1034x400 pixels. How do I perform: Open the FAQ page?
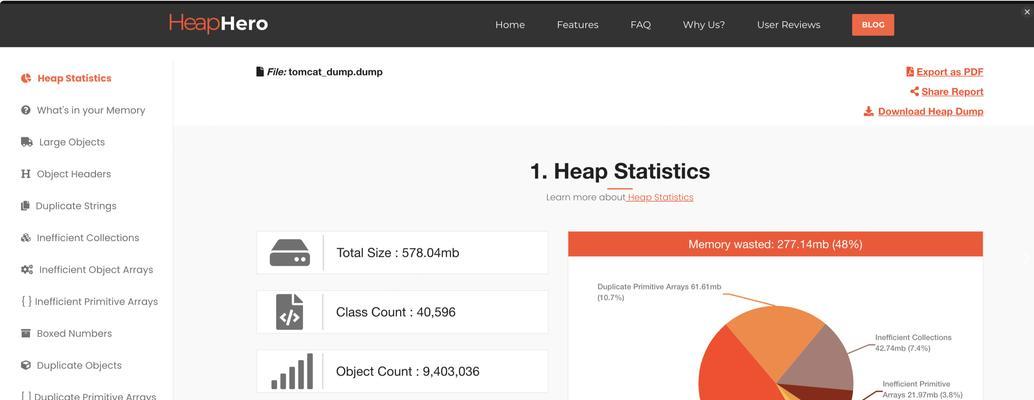click(640, 24)
